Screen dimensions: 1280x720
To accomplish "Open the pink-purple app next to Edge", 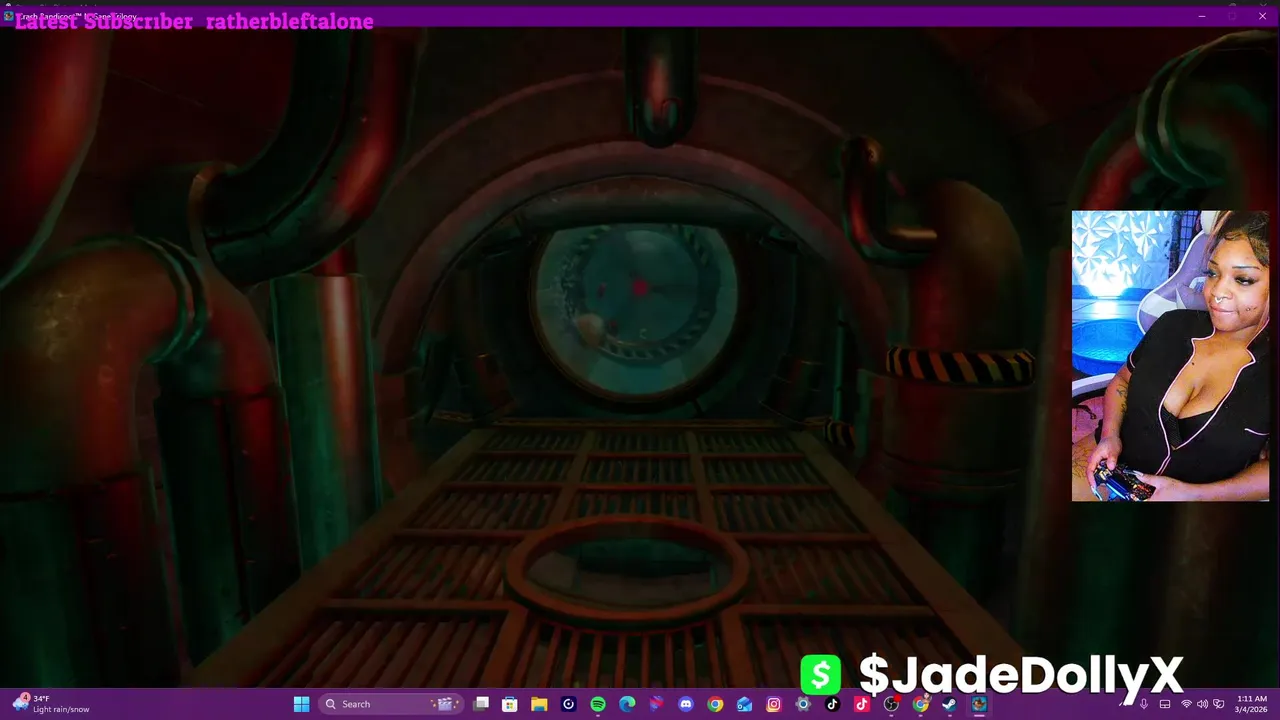I will click(656, 704).
